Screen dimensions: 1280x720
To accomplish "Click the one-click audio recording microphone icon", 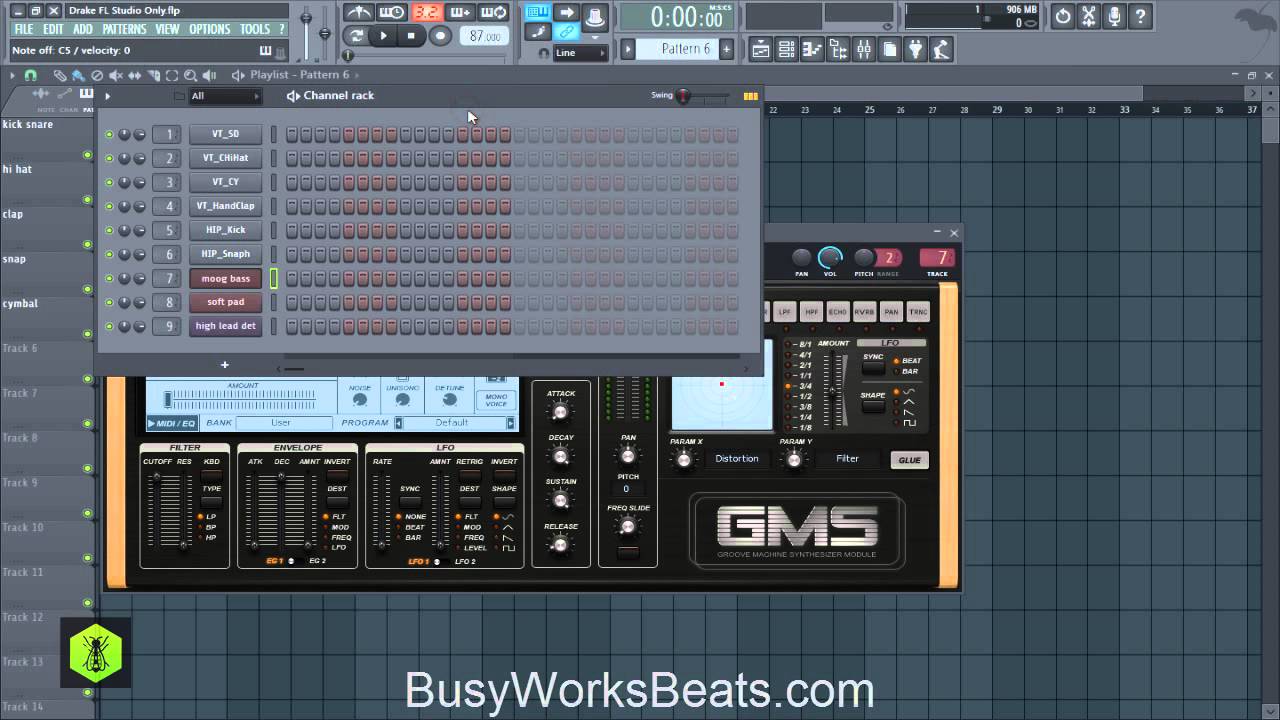I will pyautogui.click(x=1114, y=16).
